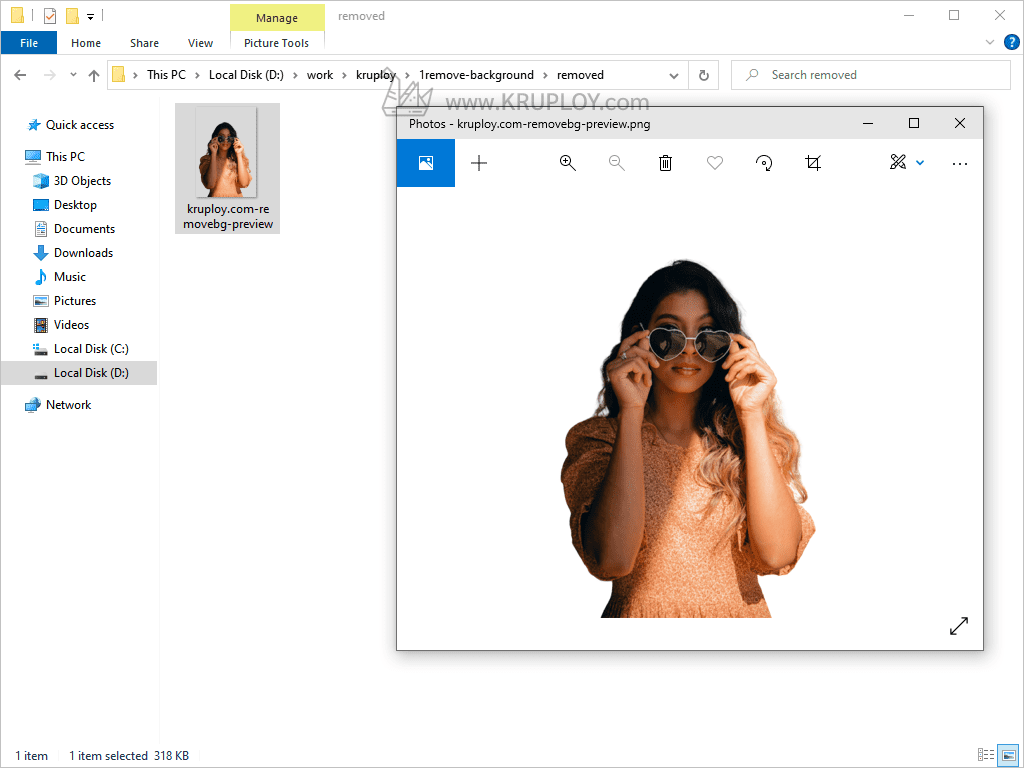This screenshot has width=1024, height=768.
Task: Add photo to favorites with heart icon
Action: click(715, 163)
